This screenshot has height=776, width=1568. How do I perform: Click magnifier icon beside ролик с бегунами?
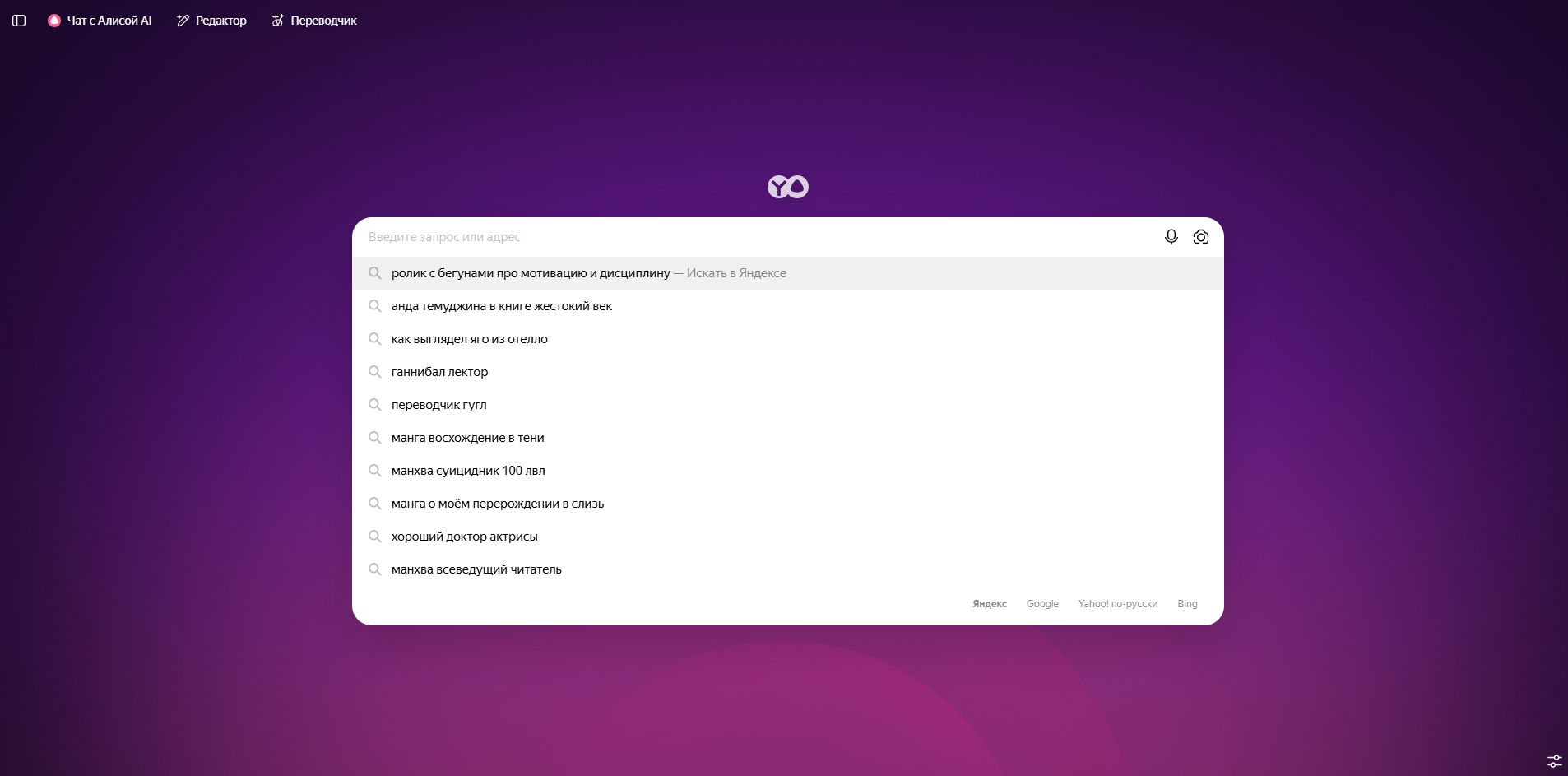pos(374,273)
